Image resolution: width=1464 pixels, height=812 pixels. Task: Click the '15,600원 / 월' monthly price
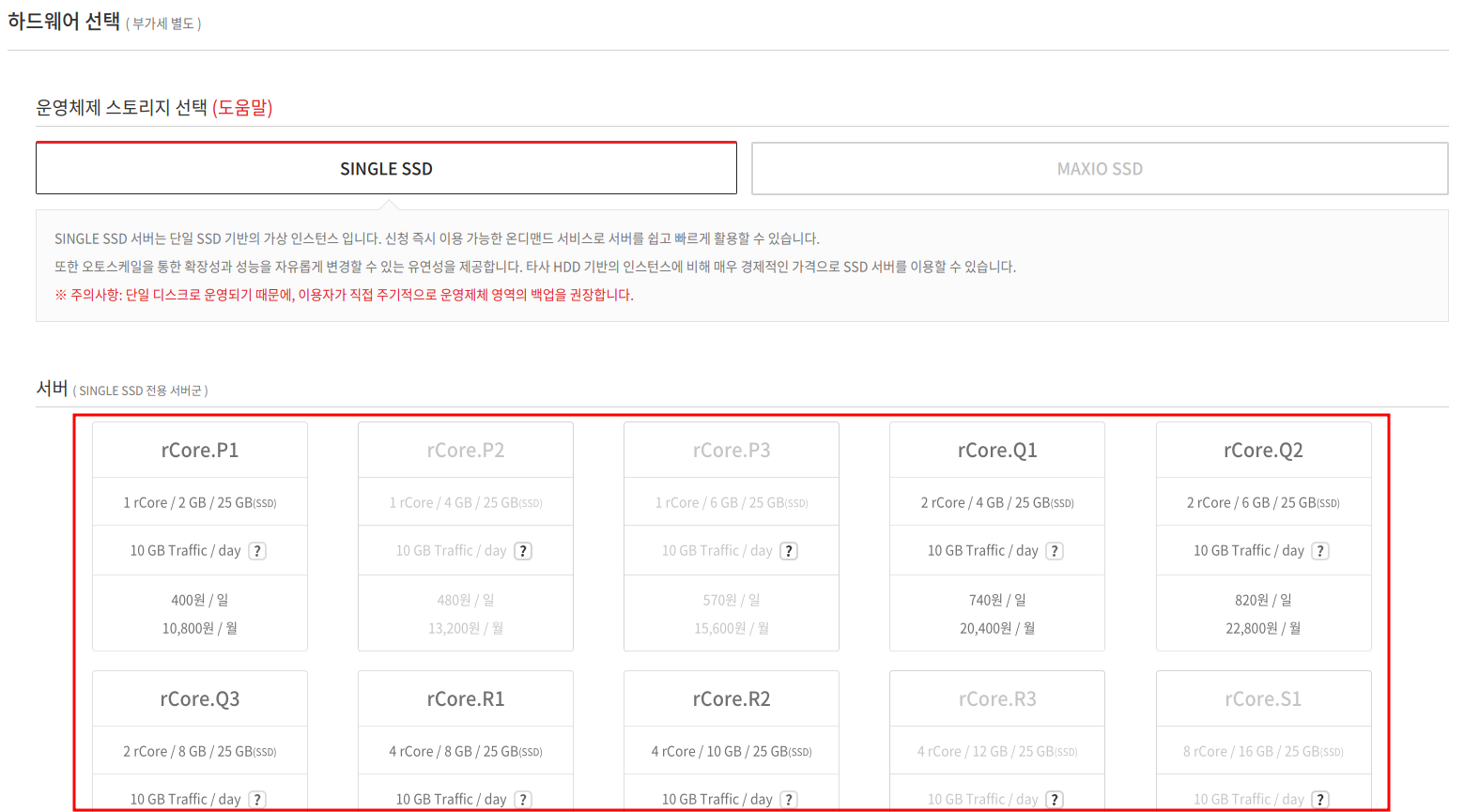point(732,628)
